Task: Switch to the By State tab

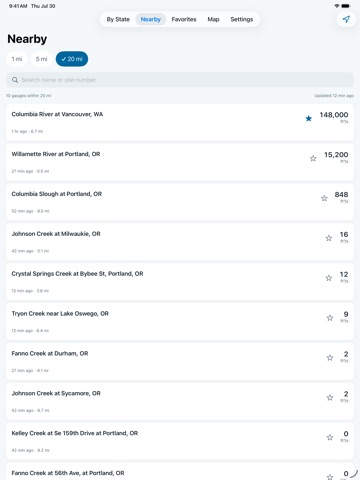Action: 118,19
